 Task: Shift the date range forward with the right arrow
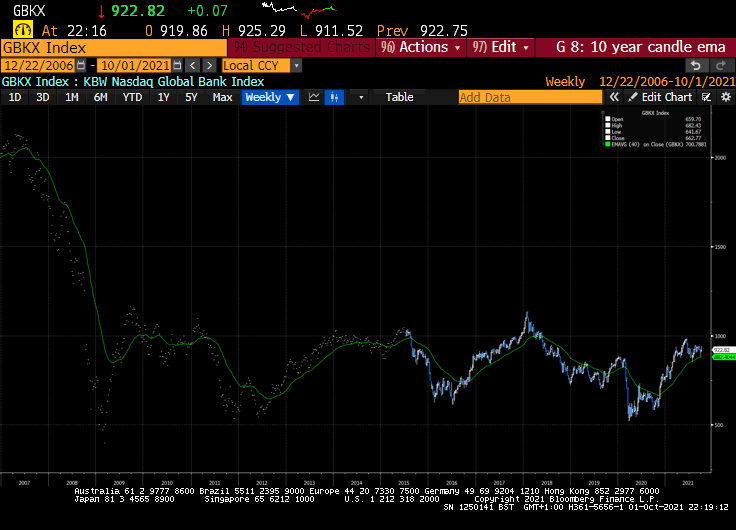coord(209,65)
